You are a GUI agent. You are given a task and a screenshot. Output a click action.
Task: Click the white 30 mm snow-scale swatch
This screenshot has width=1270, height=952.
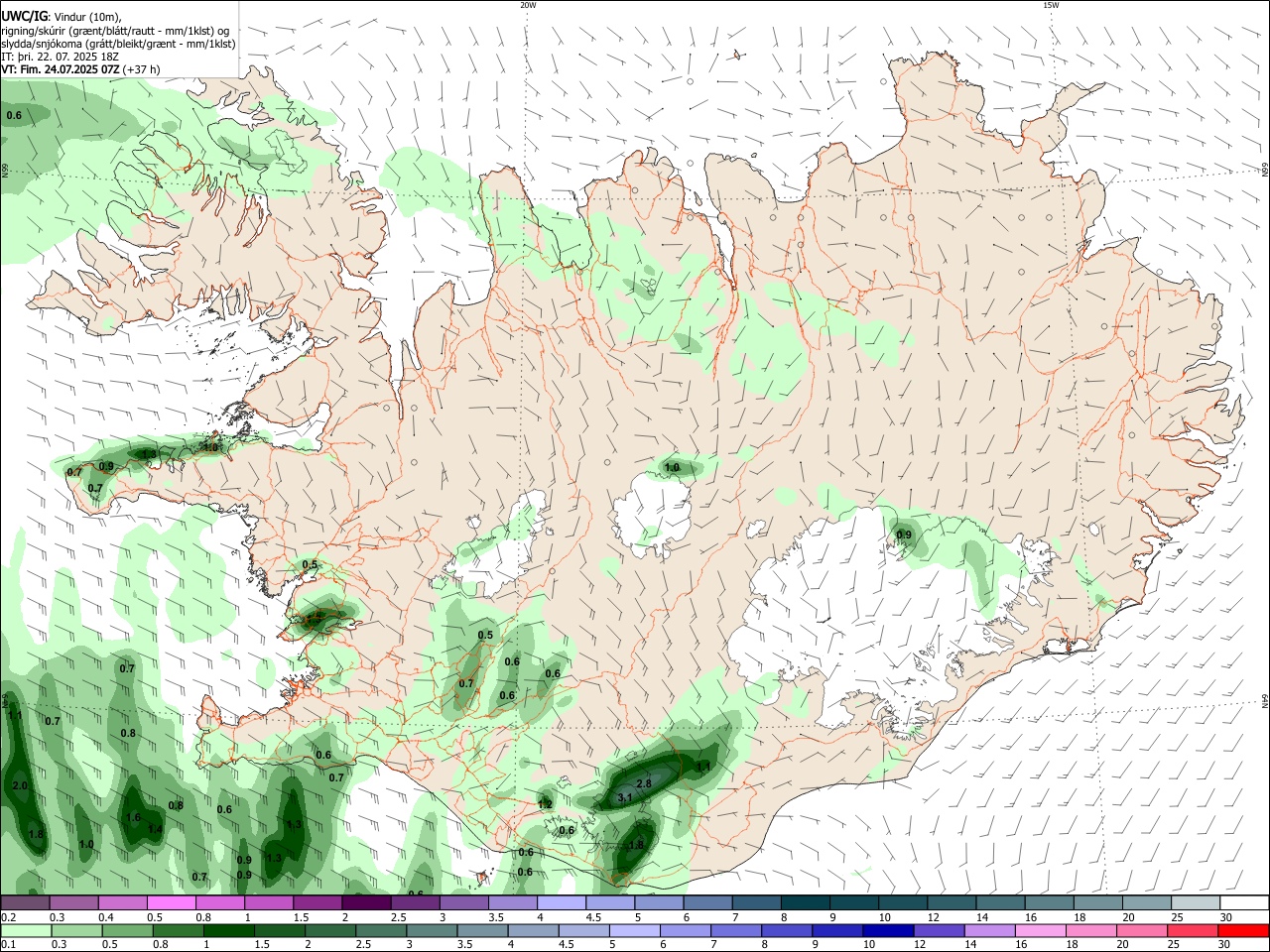click(1243, 903)
